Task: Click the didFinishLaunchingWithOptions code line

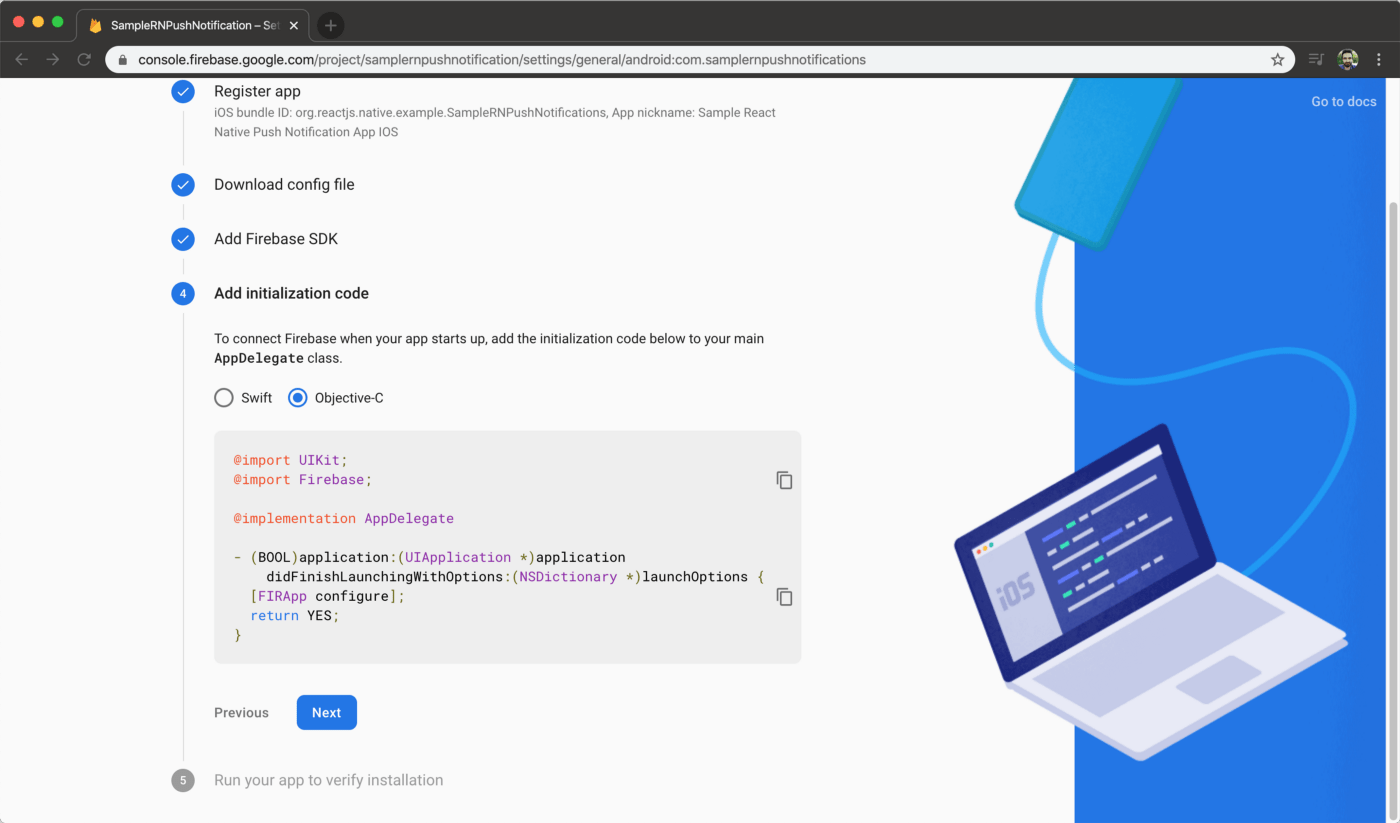Action: click(x=515, y=577)
